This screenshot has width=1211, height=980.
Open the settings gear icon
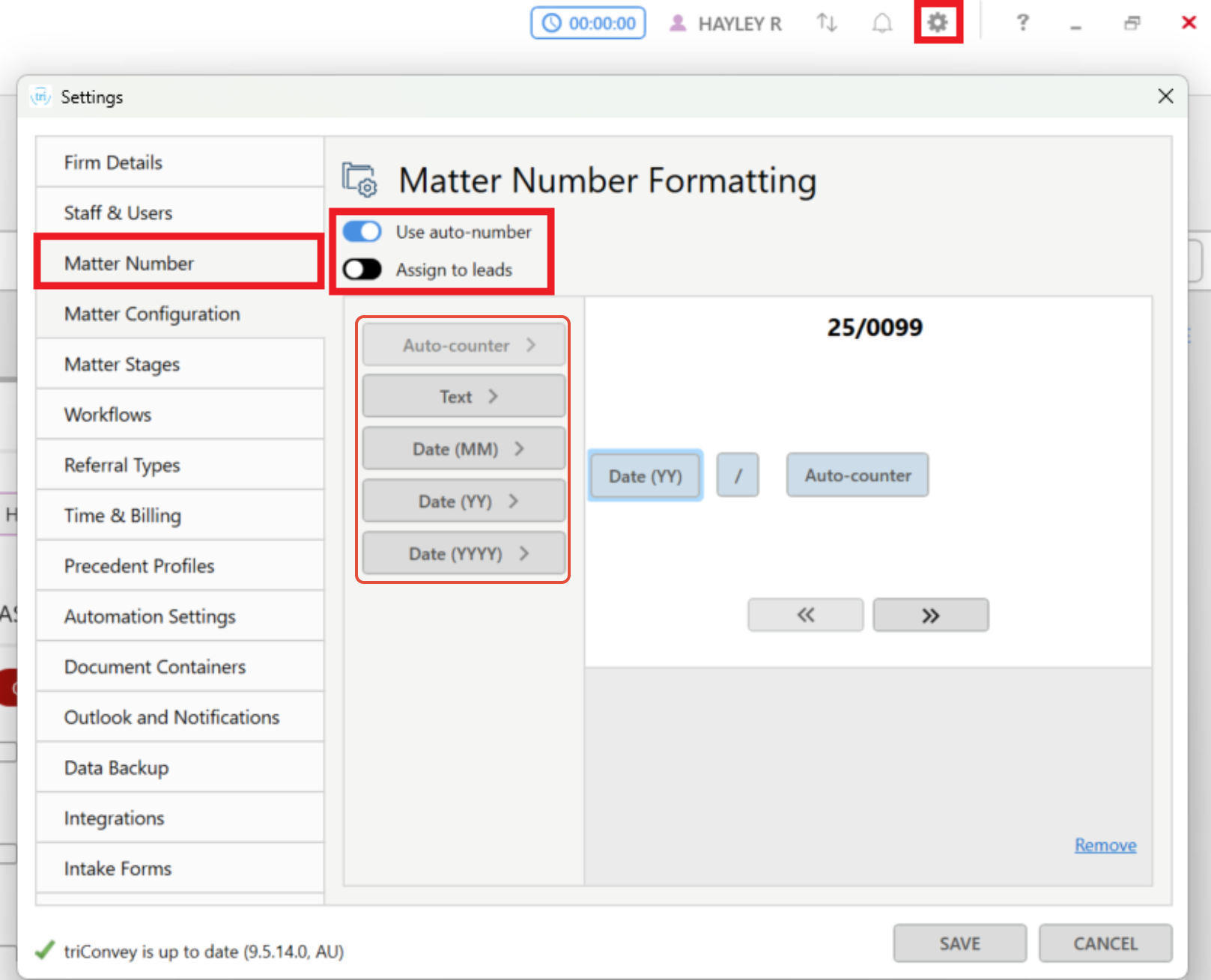[938, 22]
